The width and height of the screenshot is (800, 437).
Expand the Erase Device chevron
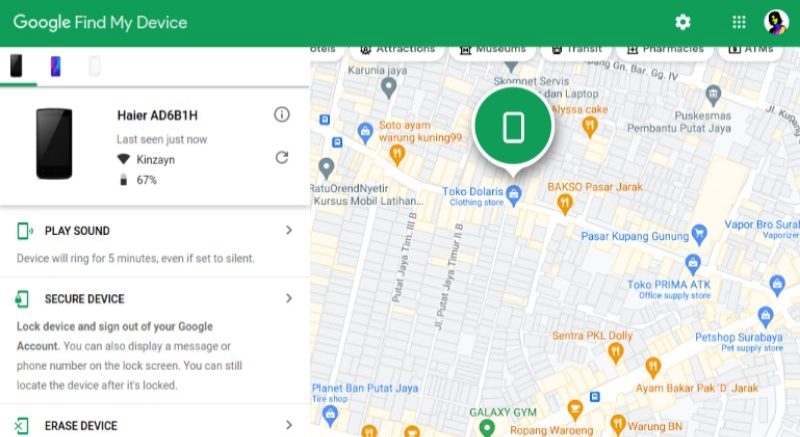pos(289,425)
